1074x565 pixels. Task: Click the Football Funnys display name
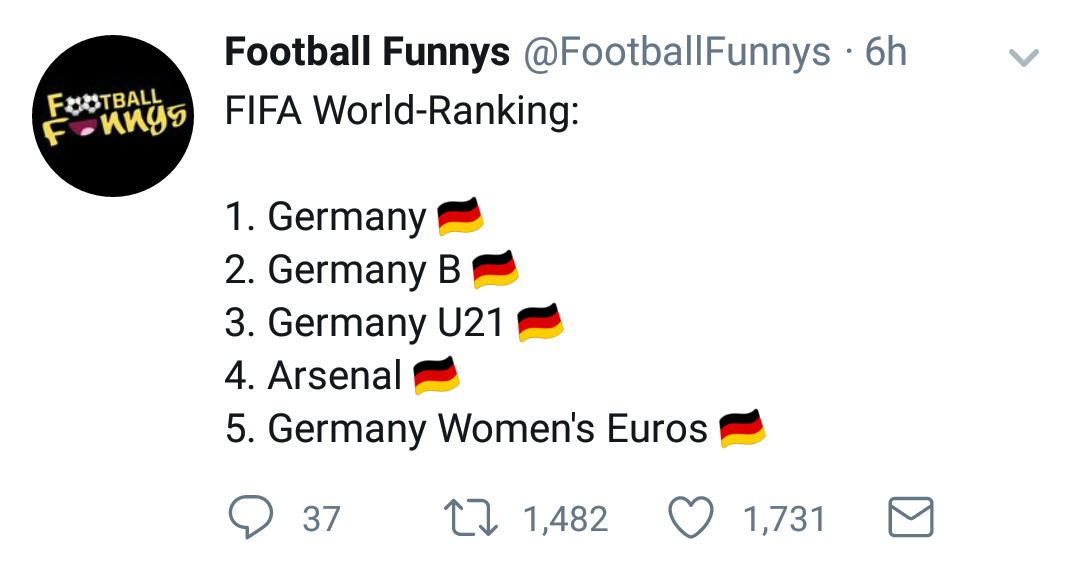pyautogui.click(x=367, y=53)
